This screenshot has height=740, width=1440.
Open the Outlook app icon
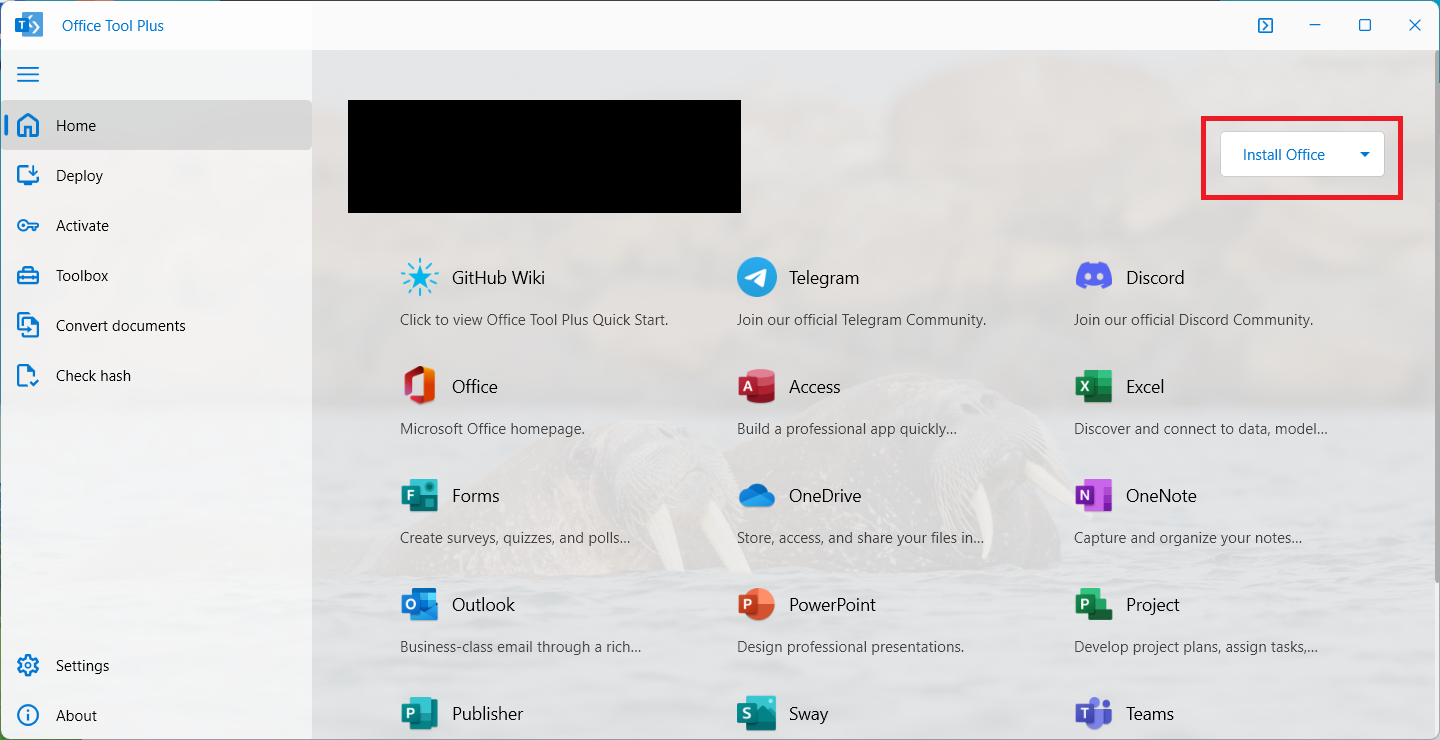point(420,604)
